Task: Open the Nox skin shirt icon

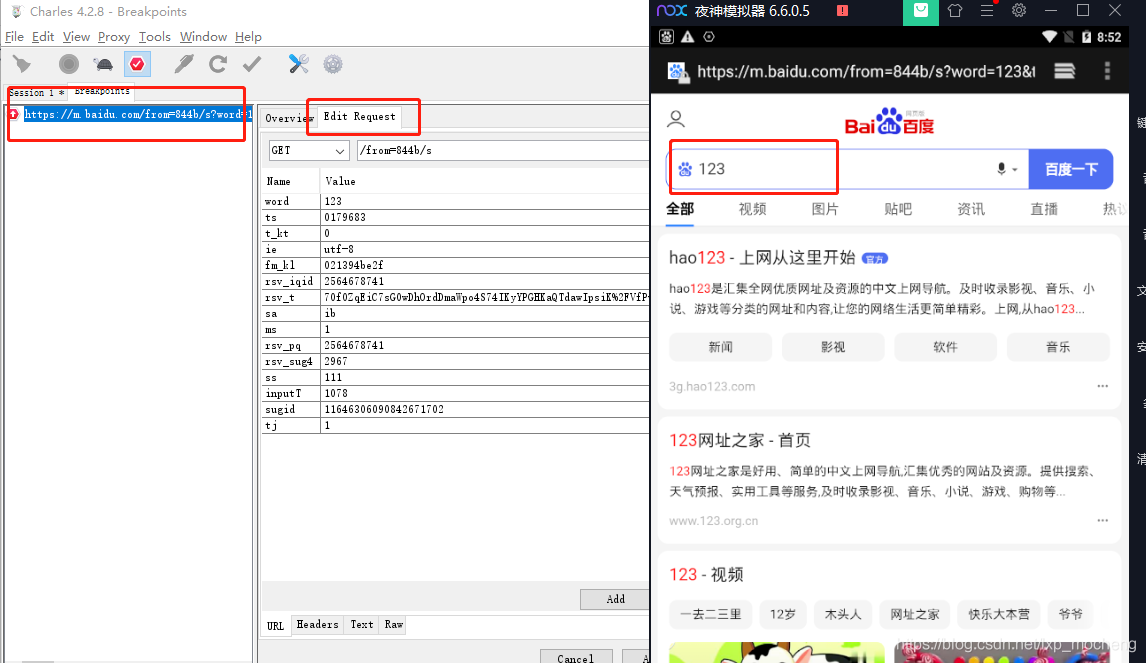Action: pos(955,11)
